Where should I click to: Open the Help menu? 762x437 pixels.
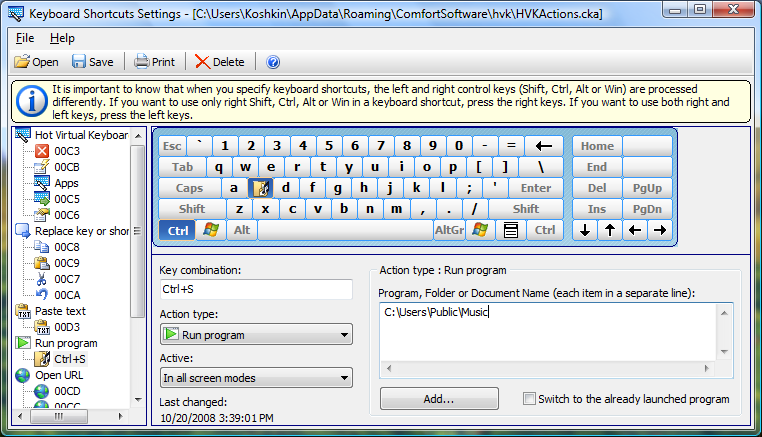(62, 38)
